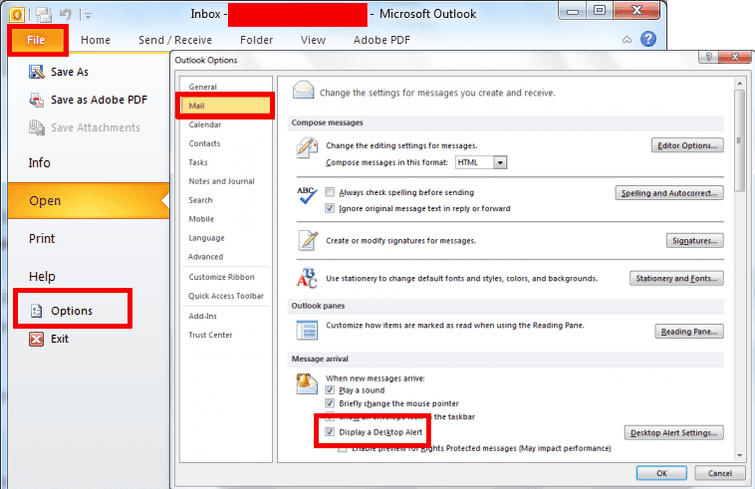Image resolution: width=755 pixels, height=489 pixels.
Task: Open the Customize Quick Access Toolbar arrow
Action: 88,15
